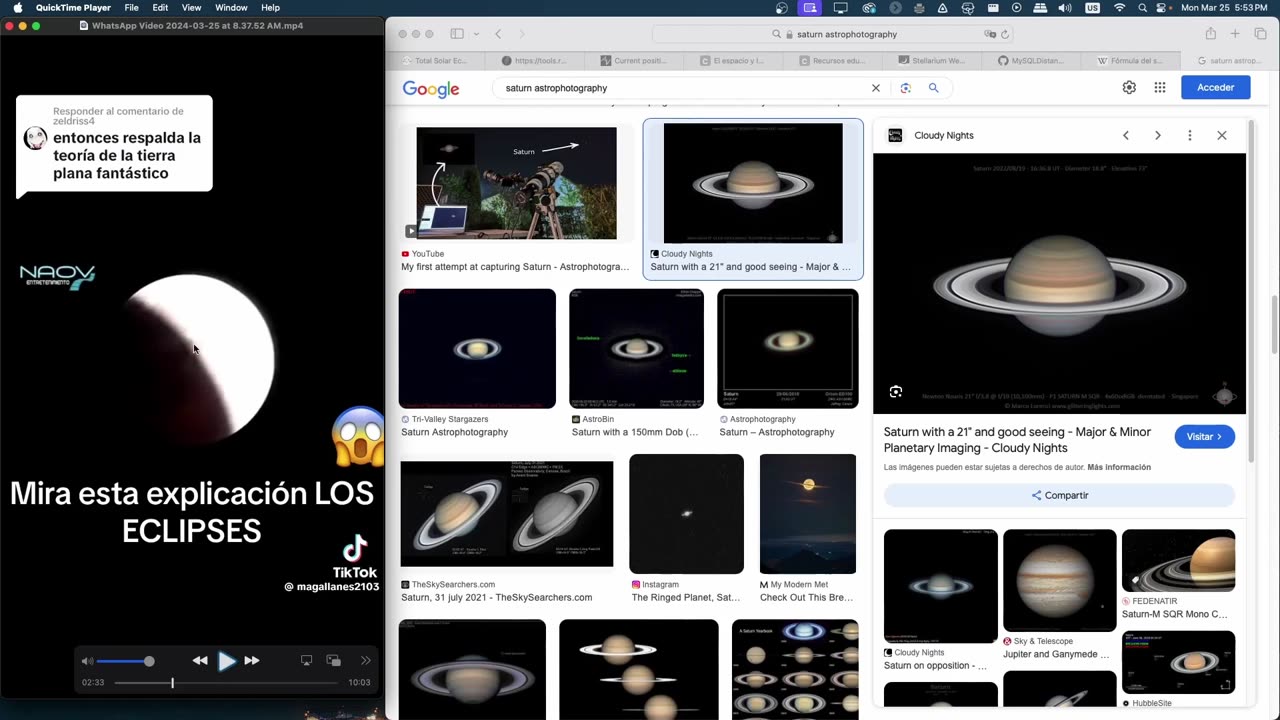This screenshot has width=1280, height=720.
Task: Expand more QuickTime controls chevrons
Action: click(365, 660)
